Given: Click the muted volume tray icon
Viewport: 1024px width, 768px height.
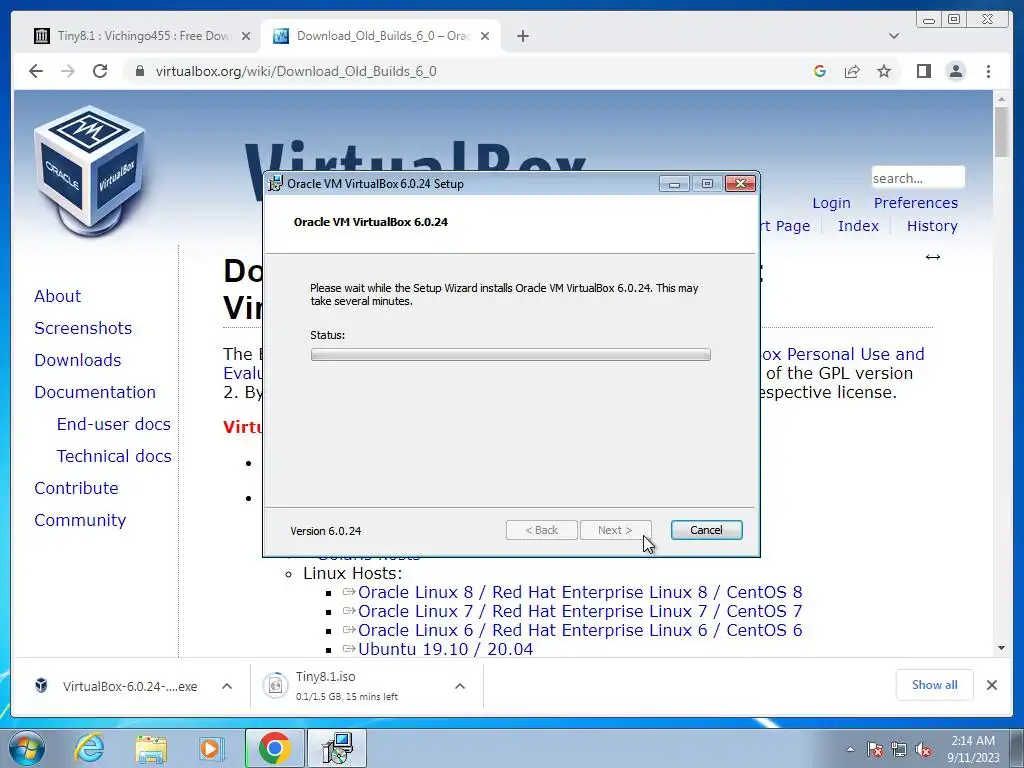Looking at the screenshot, I should [923, 749].
